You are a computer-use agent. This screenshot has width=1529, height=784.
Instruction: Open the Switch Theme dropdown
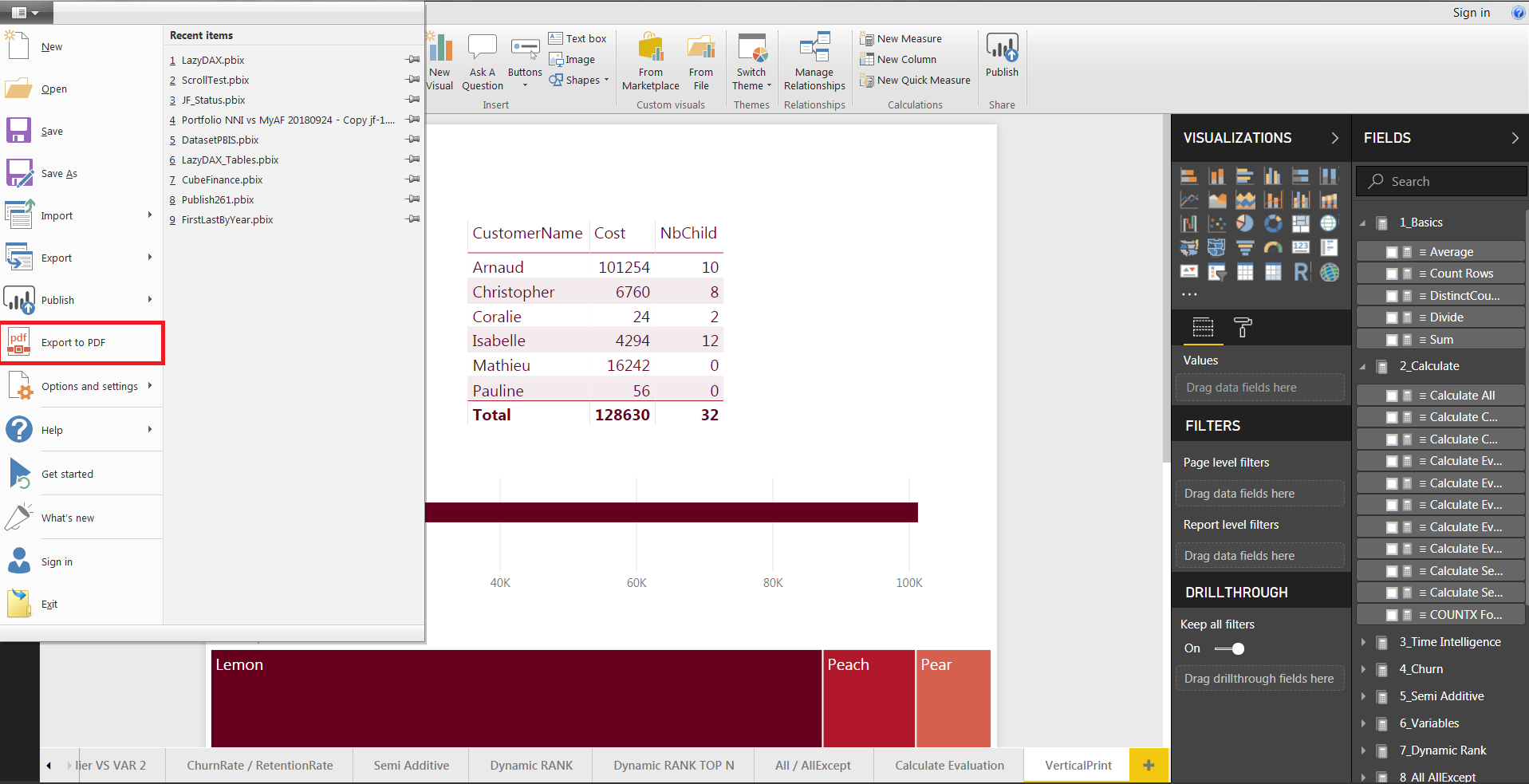(752, 62)
